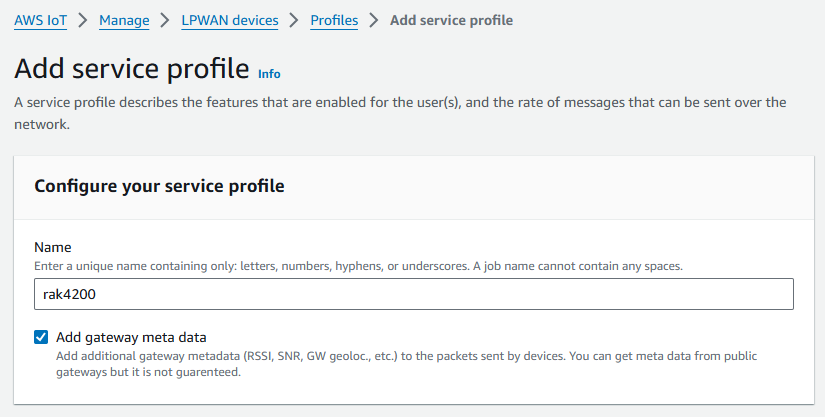The width and height of the screenshot is (825, 417).
Task: Open the Info link beside heading
Action: 269,74
